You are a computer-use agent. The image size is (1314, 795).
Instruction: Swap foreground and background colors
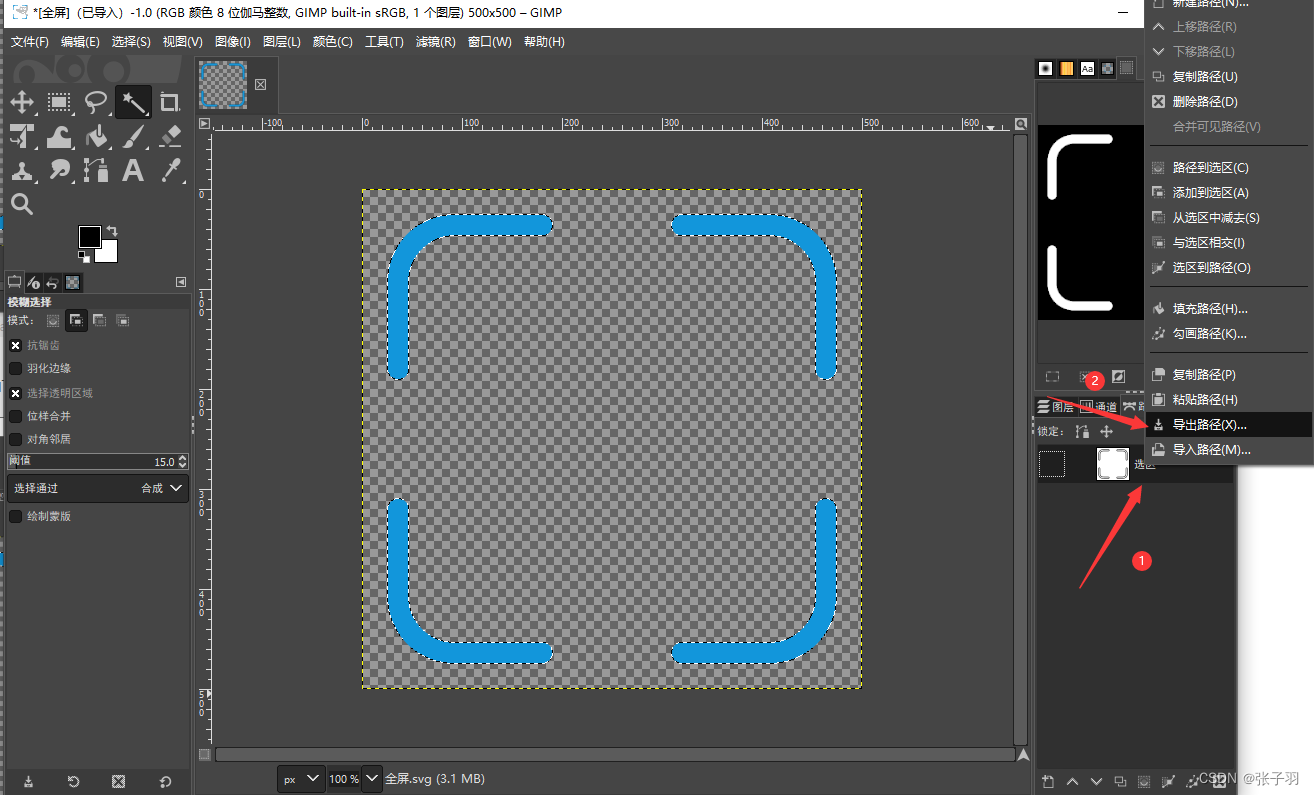point(112,231)
